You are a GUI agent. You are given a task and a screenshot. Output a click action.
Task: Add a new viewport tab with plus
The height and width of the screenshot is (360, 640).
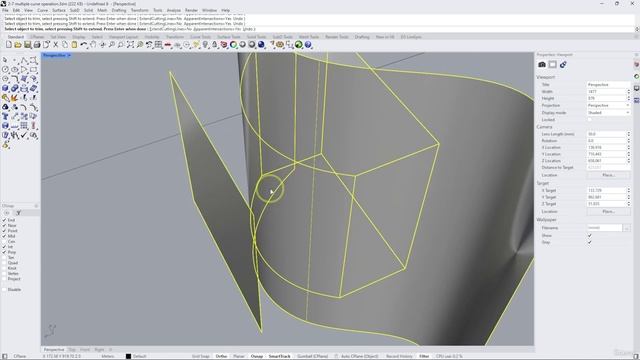coord(110,350)
